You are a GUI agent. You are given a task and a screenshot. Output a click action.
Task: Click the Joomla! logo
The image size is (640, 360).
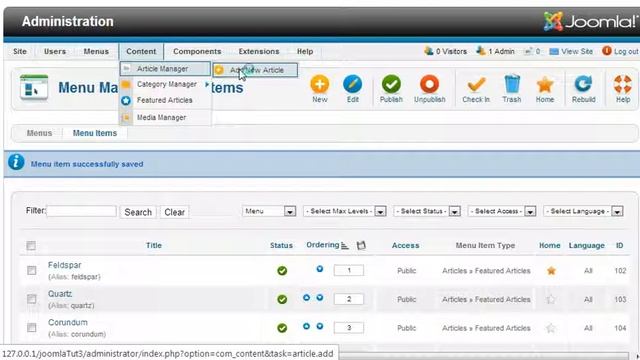pos(590,21)
